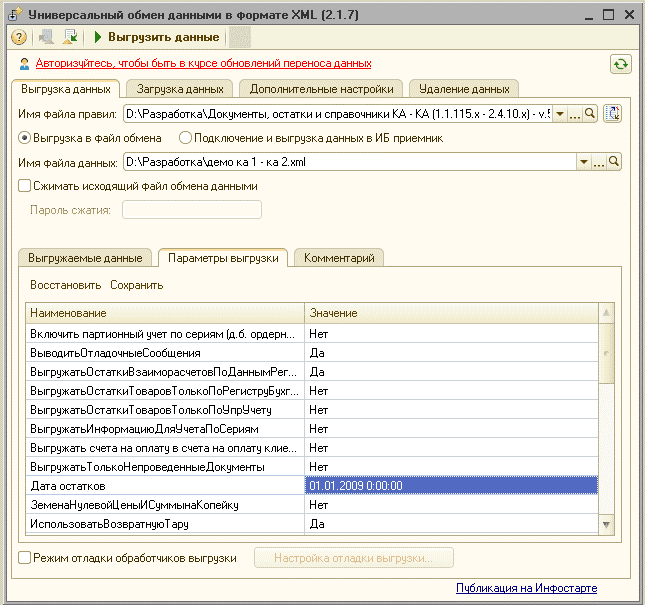Switch to the 'Загрузка данных' tab
Viewport: 645px width, 605px height.
pyautogui.click(x=180, y=89)
